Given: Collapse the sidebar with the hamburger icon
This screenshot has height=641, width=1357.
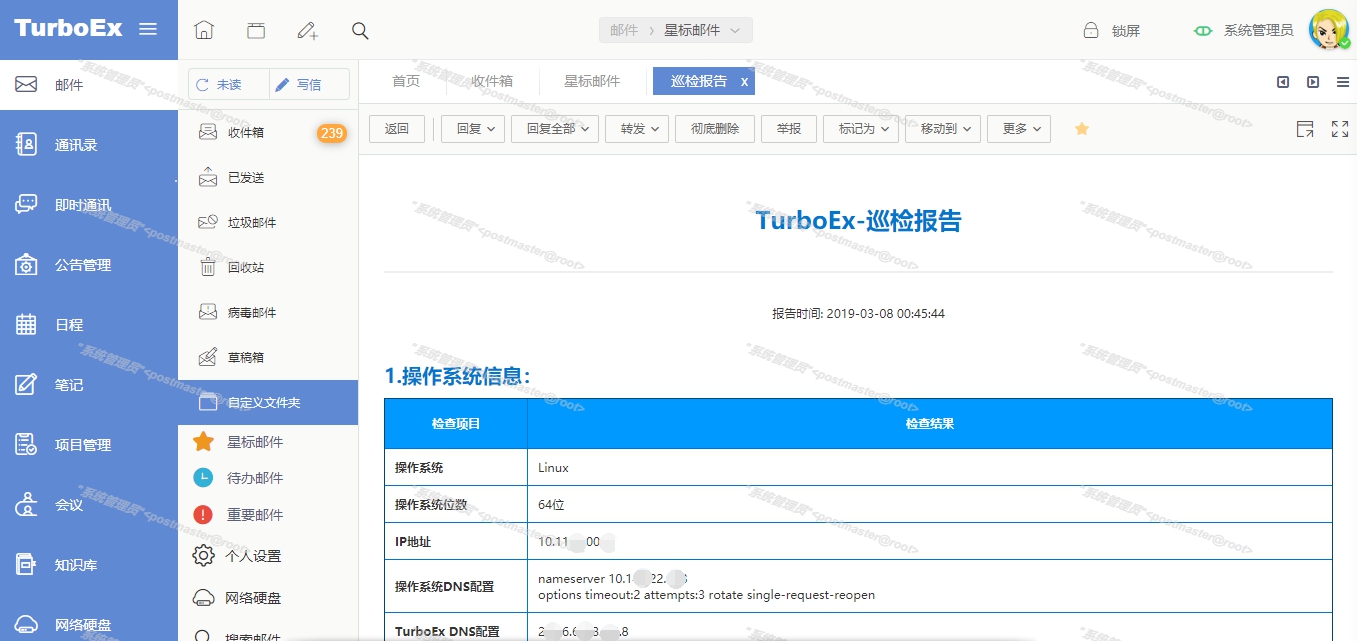Looking at the screenshot, I should [x=148, y=29].
